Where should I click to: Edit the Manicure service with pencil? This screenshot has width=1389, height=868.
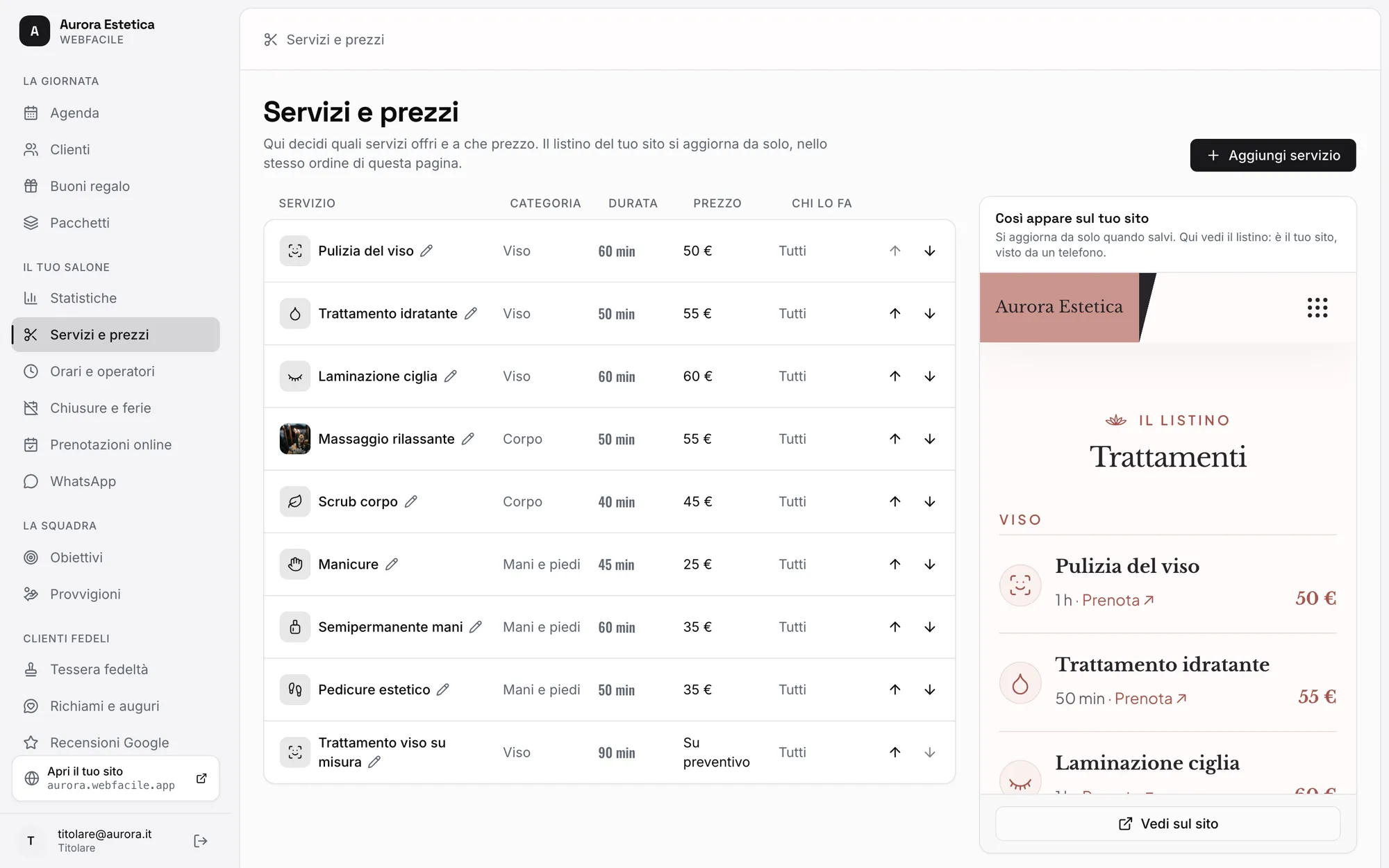392,564
